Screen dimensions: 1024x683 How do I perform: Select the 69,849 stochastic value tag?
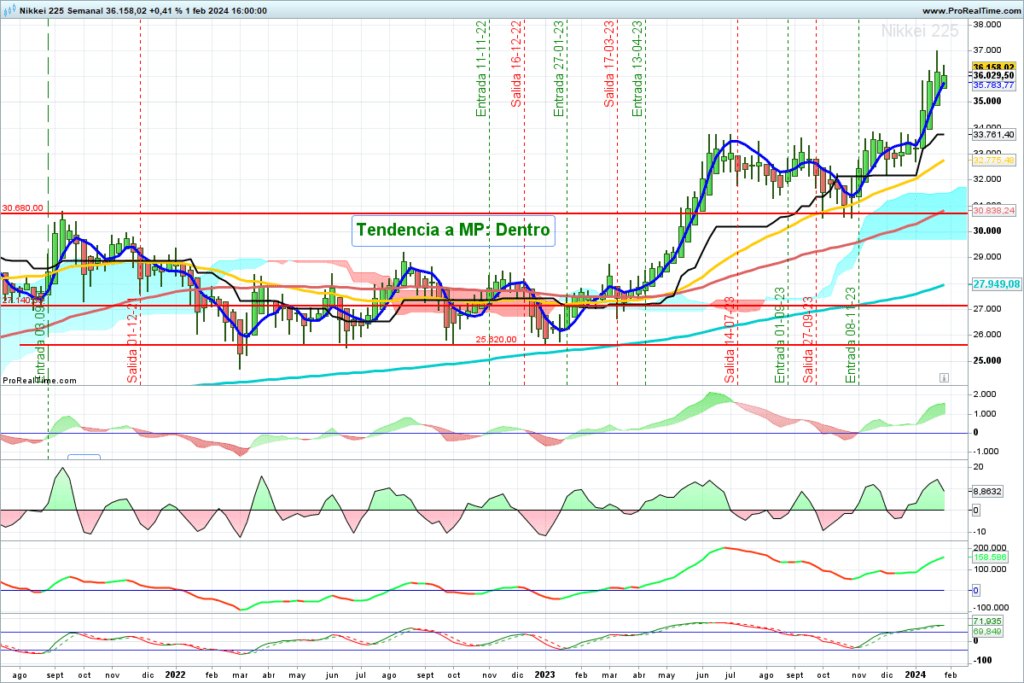coord(987,631)
